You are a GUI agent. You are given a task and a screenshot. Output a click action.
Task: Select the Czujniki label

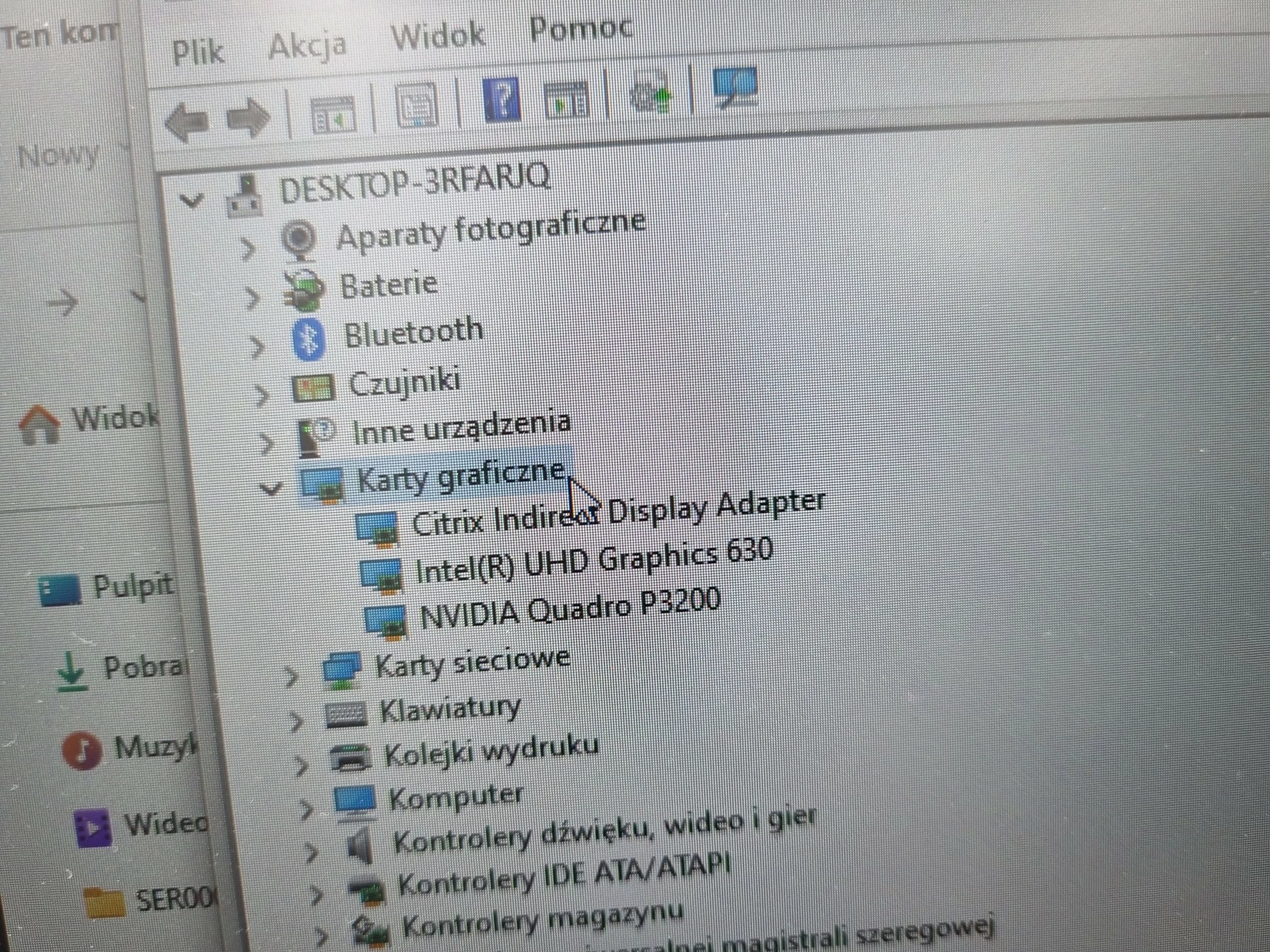point(405,382)
